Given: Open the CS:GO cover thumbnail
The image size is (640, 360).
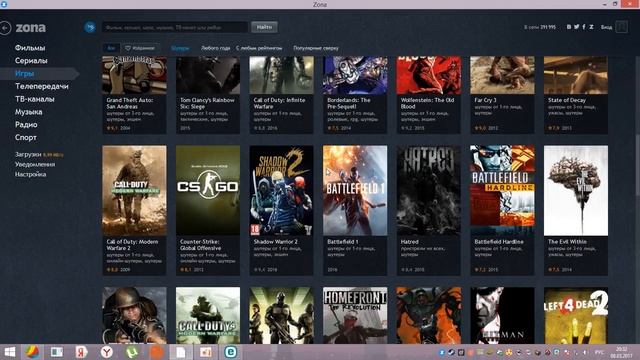Looking at the screenshot, I should [x=208, y=191].
